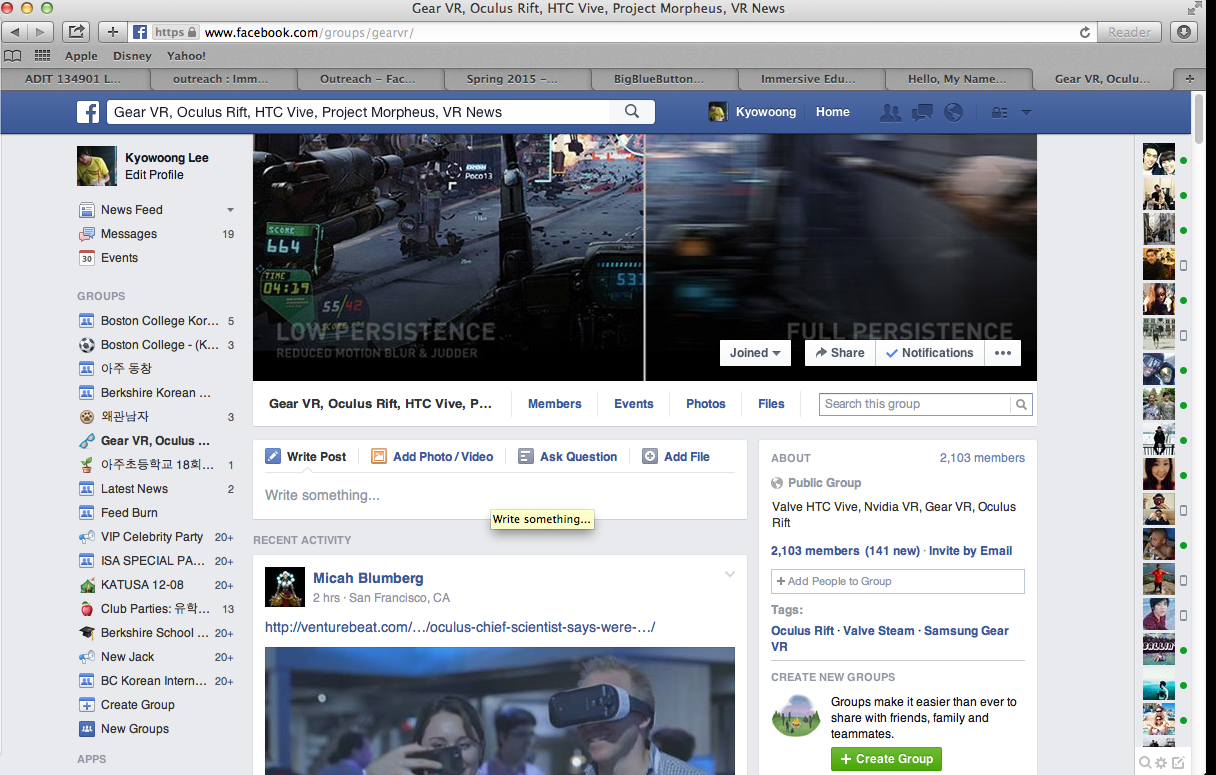Click the Share button on group cover

(840, 353)
